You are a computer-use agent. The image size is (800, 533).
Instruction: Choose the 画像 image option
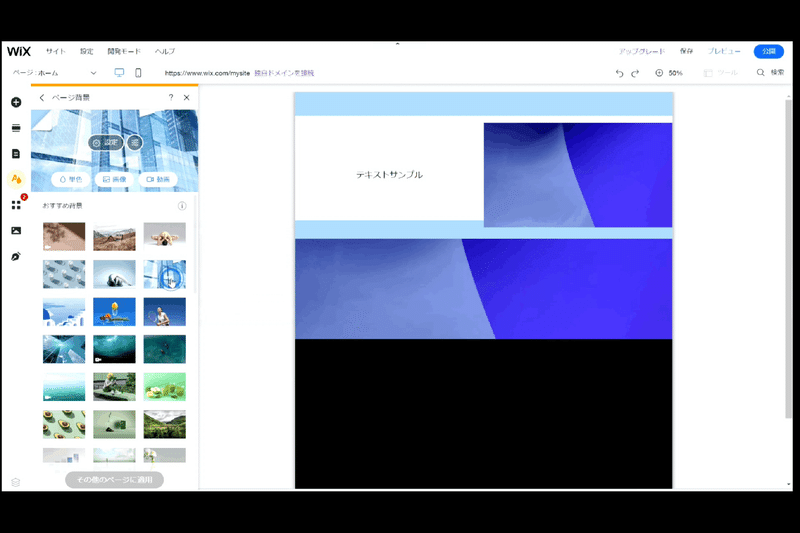point(114,180)
